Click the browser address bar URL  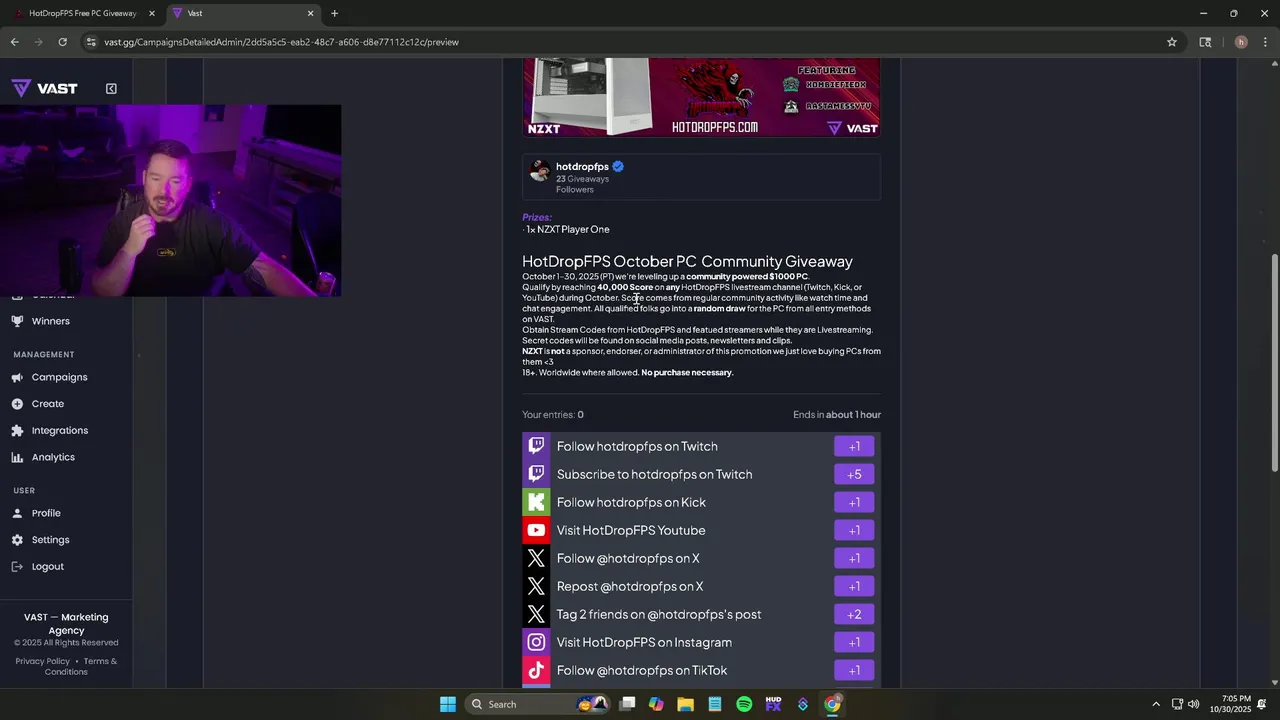(281, 42)
